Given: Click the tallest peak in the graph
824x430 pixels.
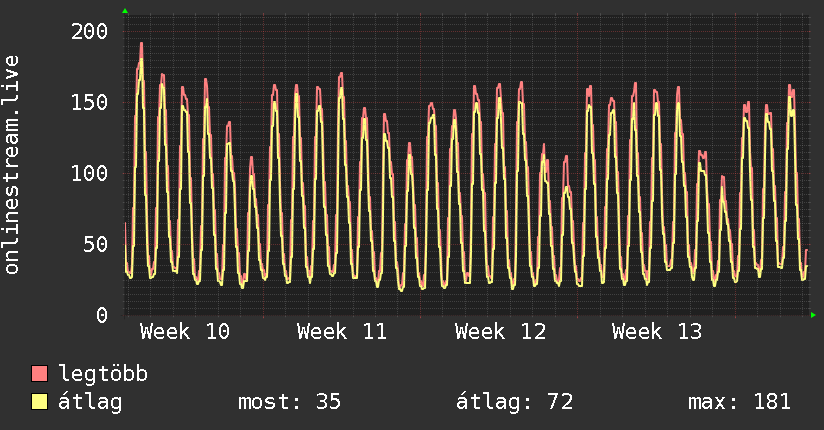Looking at the screenshot, I should 141,44.
